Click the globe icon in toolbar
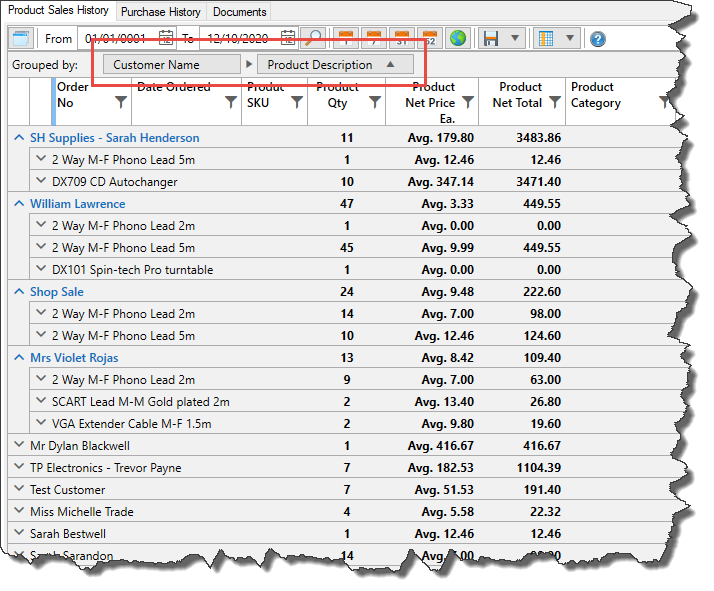Image resolution: width=714 pixels, height=591 pixels. pos(457,39)
